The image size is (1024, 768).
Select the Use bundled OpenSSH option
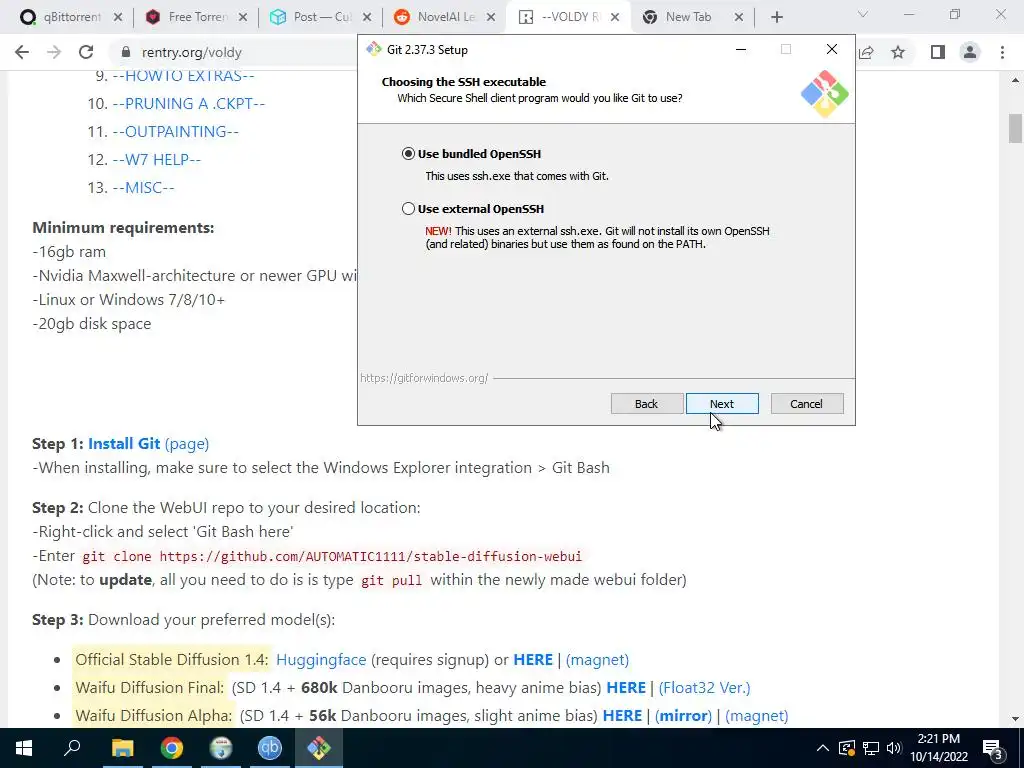click(x=408, y=154)
